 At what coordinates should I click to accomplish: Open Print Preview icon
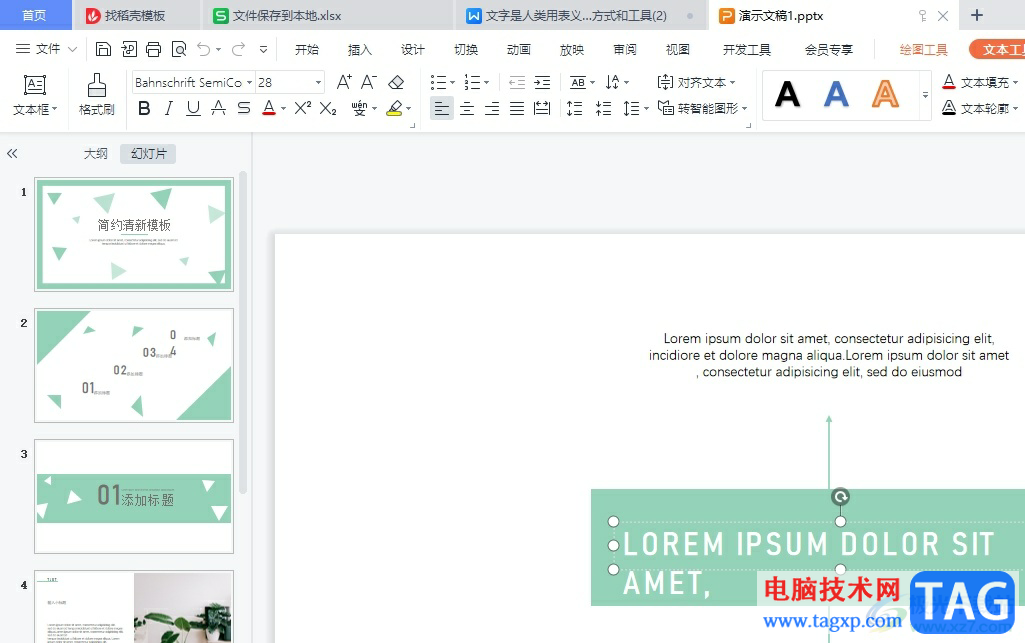click(179, 49)
